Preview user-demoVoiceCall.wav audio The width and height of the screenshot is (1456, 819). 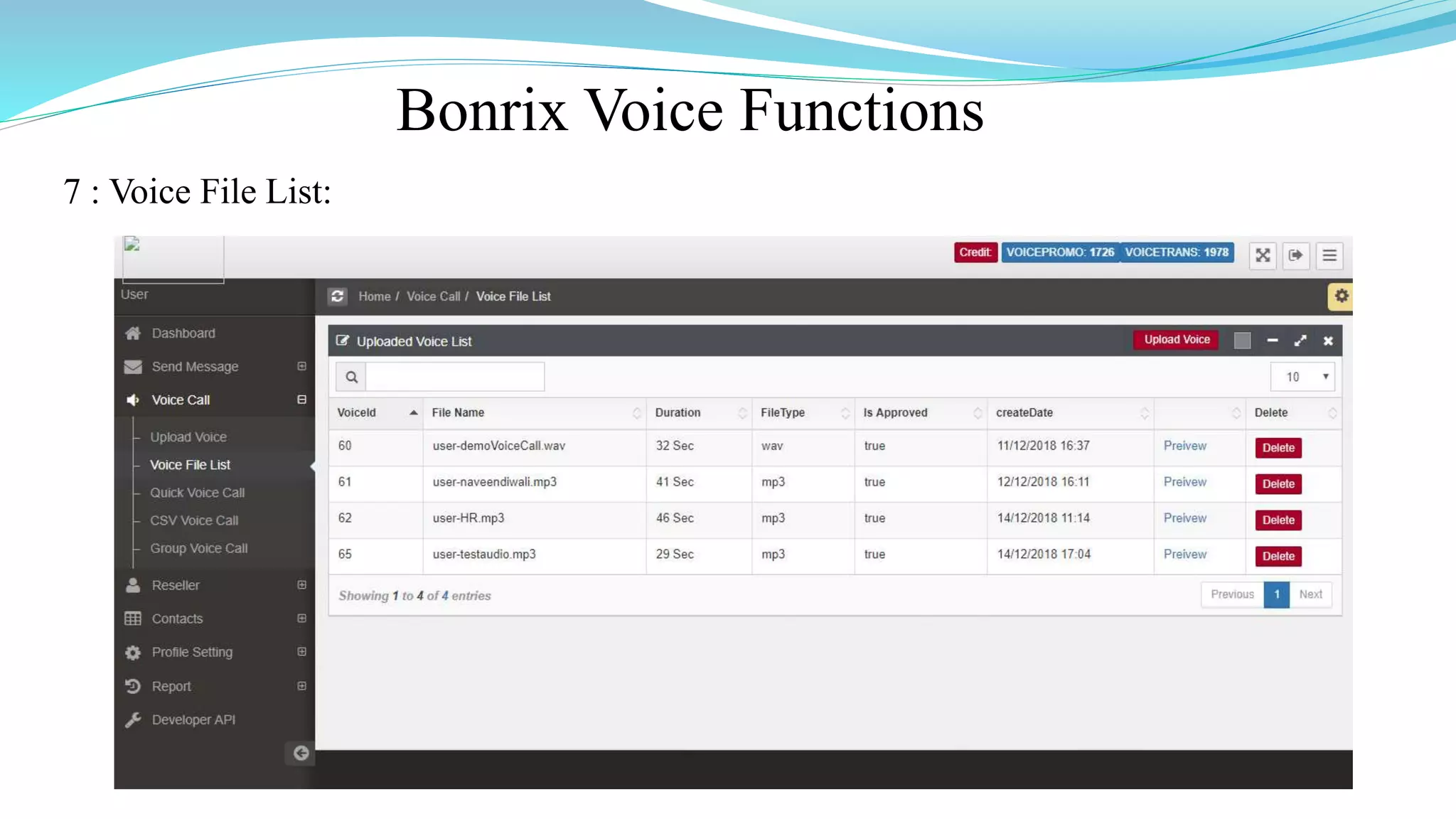coord(1184,446)
